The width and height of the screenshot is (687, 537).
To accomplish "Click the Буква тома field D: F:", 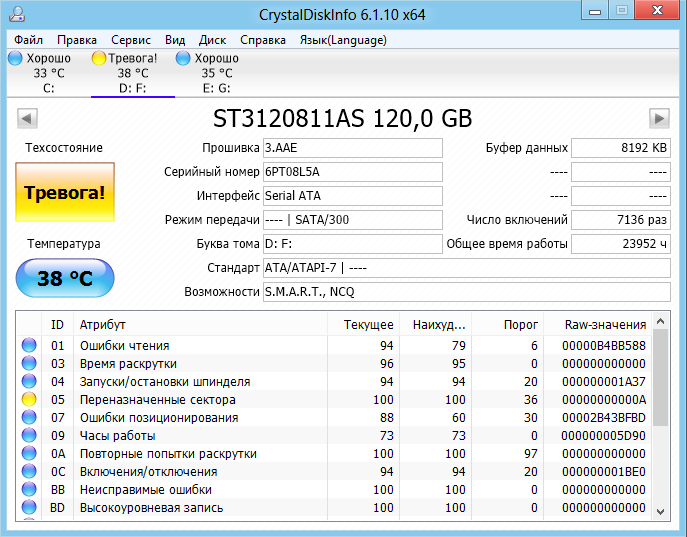I will [x=353, y=244].
